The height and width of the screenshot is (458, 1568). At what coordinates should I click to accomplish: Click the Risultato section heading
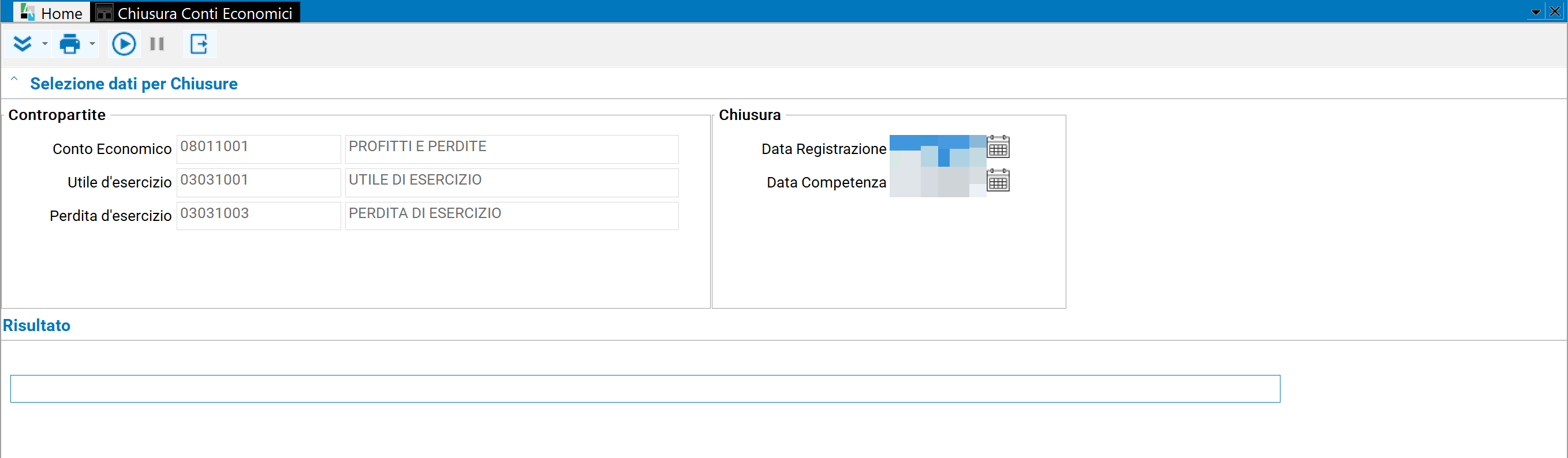(36, 325)
